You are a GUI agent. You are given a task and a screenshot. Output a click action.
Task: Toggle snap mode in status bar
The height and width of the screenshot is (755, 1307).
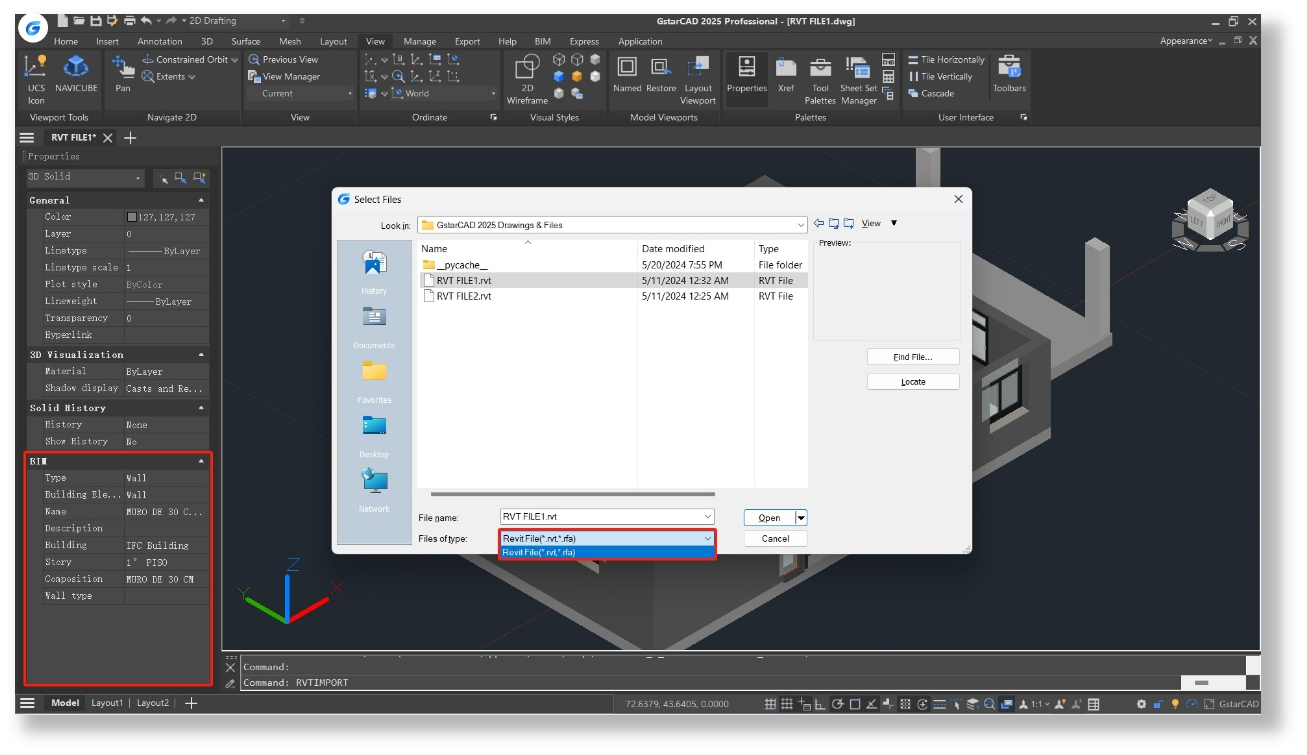pos(771,704)
